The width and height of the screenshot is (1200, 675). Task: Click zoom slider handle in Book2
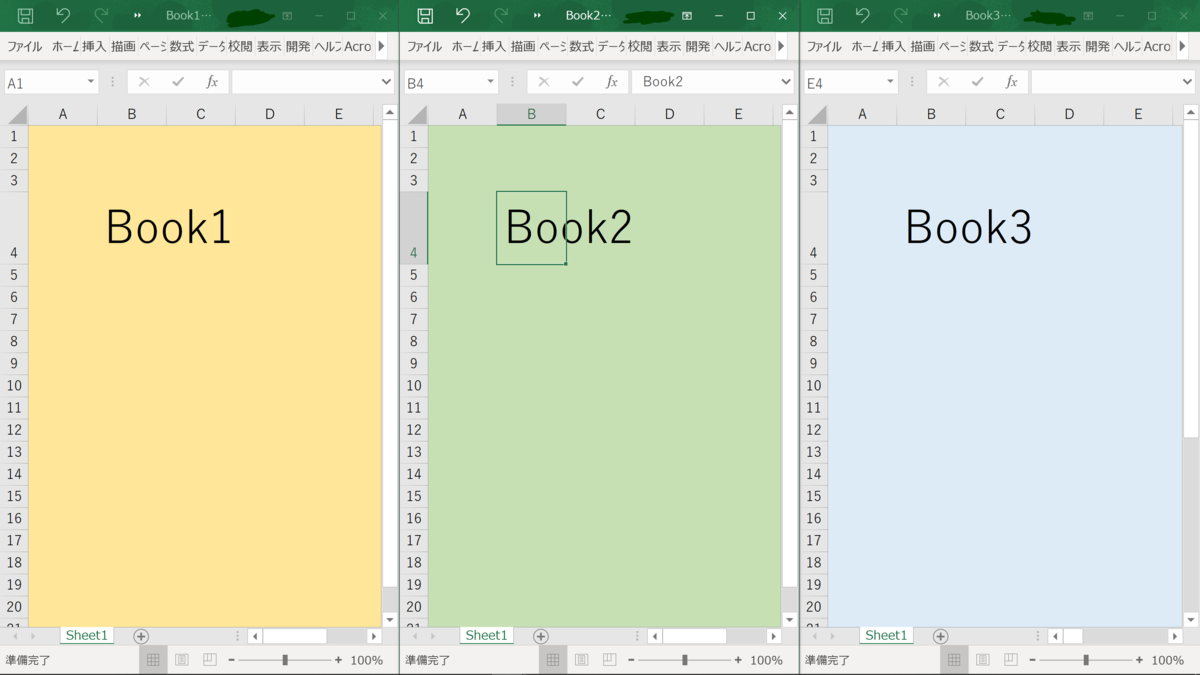tap(685, 660)
